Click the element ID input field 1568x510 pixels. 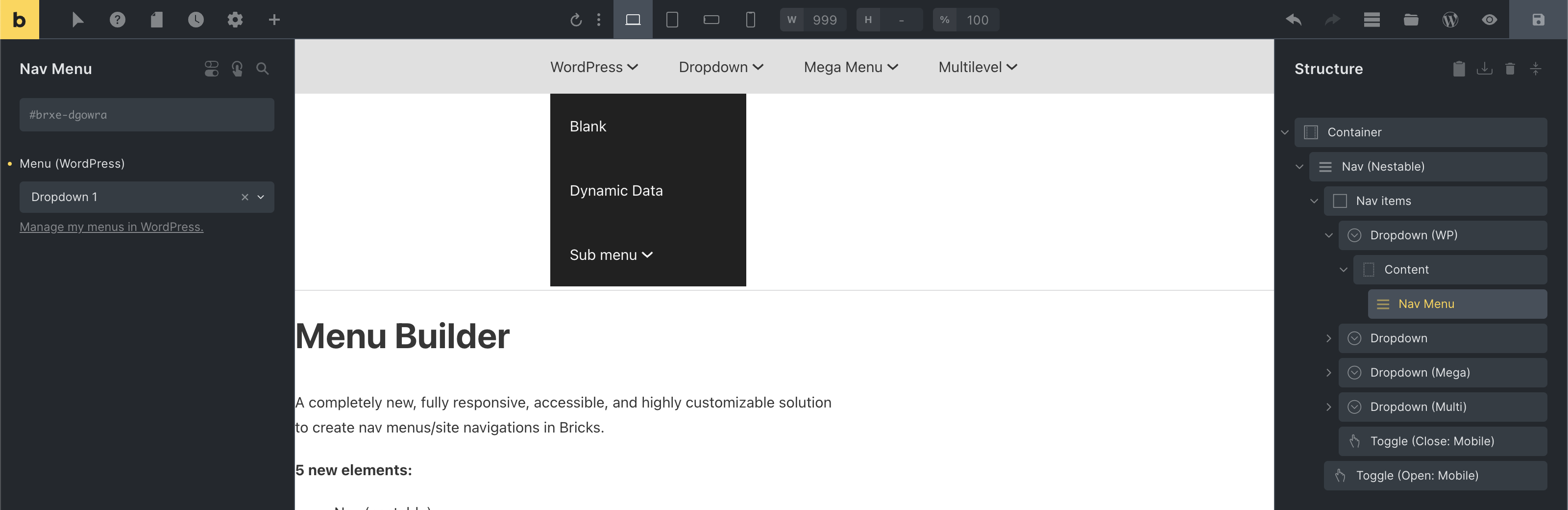(x=146, y=115)
